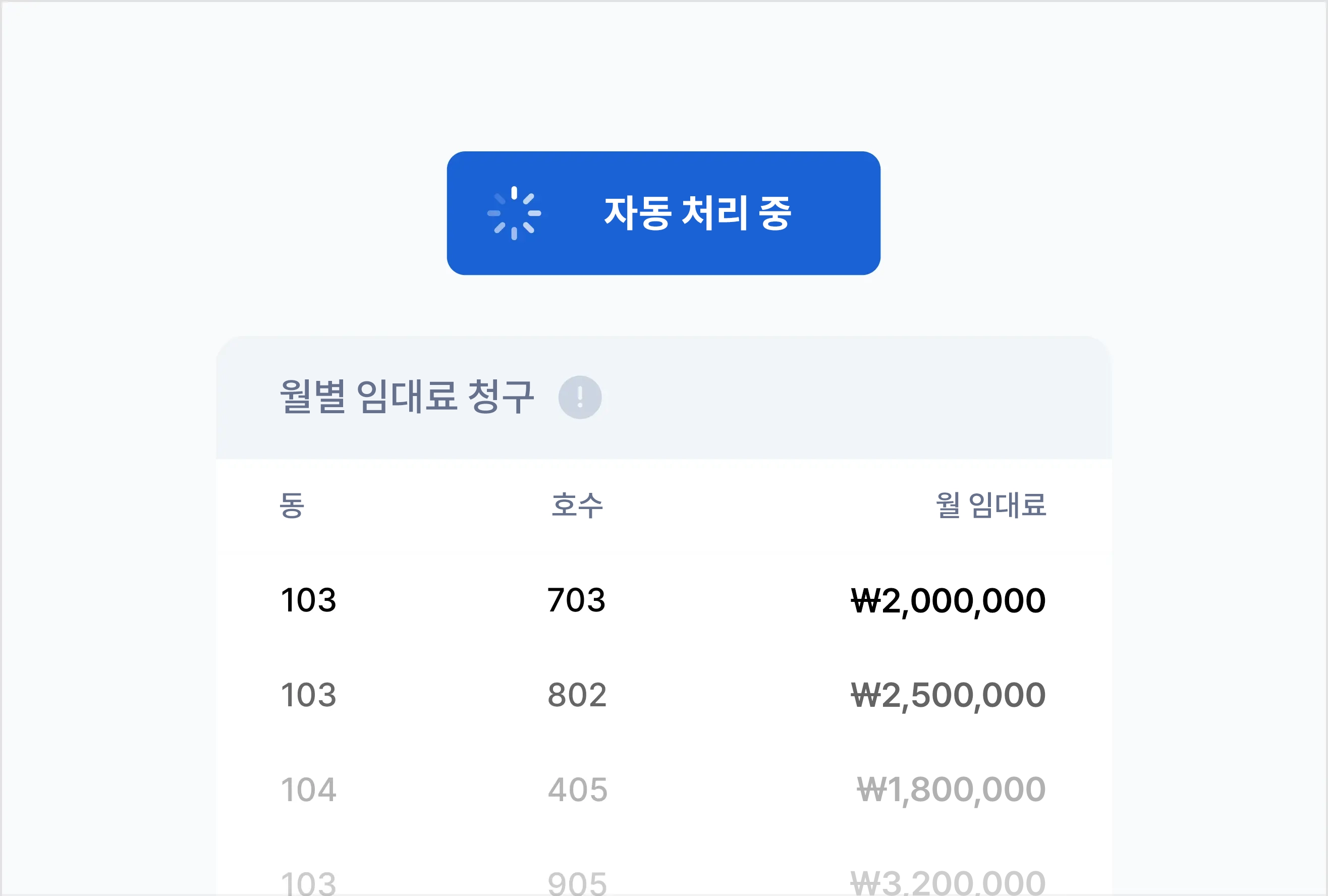1328x896 pixels.
Task: Select building 103 in the first row
Action: pos(309,600)
